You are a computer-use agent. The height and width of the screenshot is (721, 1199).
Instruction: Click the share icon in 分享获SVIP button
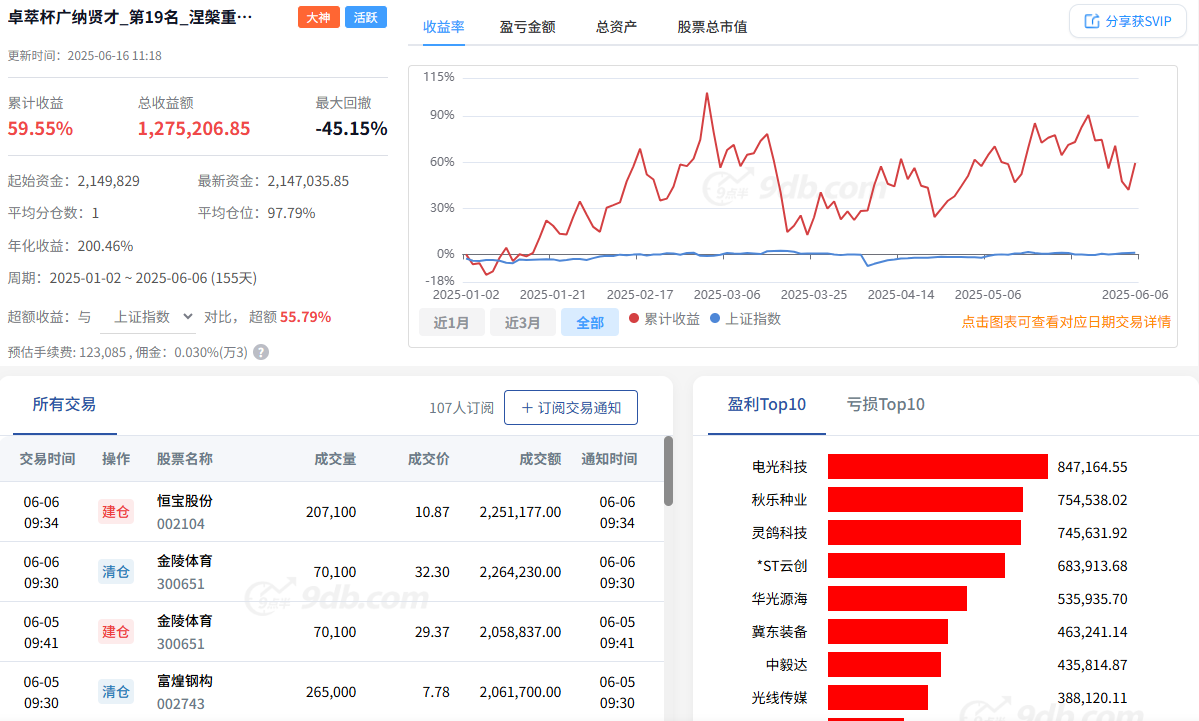pyautogui.click(x=1091, y=21)
